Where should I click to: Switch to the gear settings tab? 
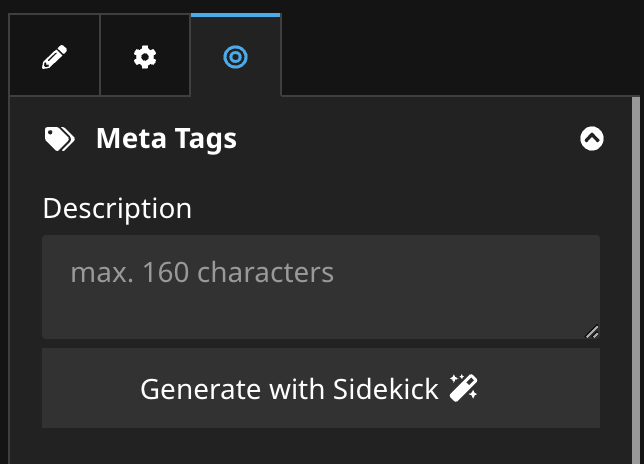[145, 57]
